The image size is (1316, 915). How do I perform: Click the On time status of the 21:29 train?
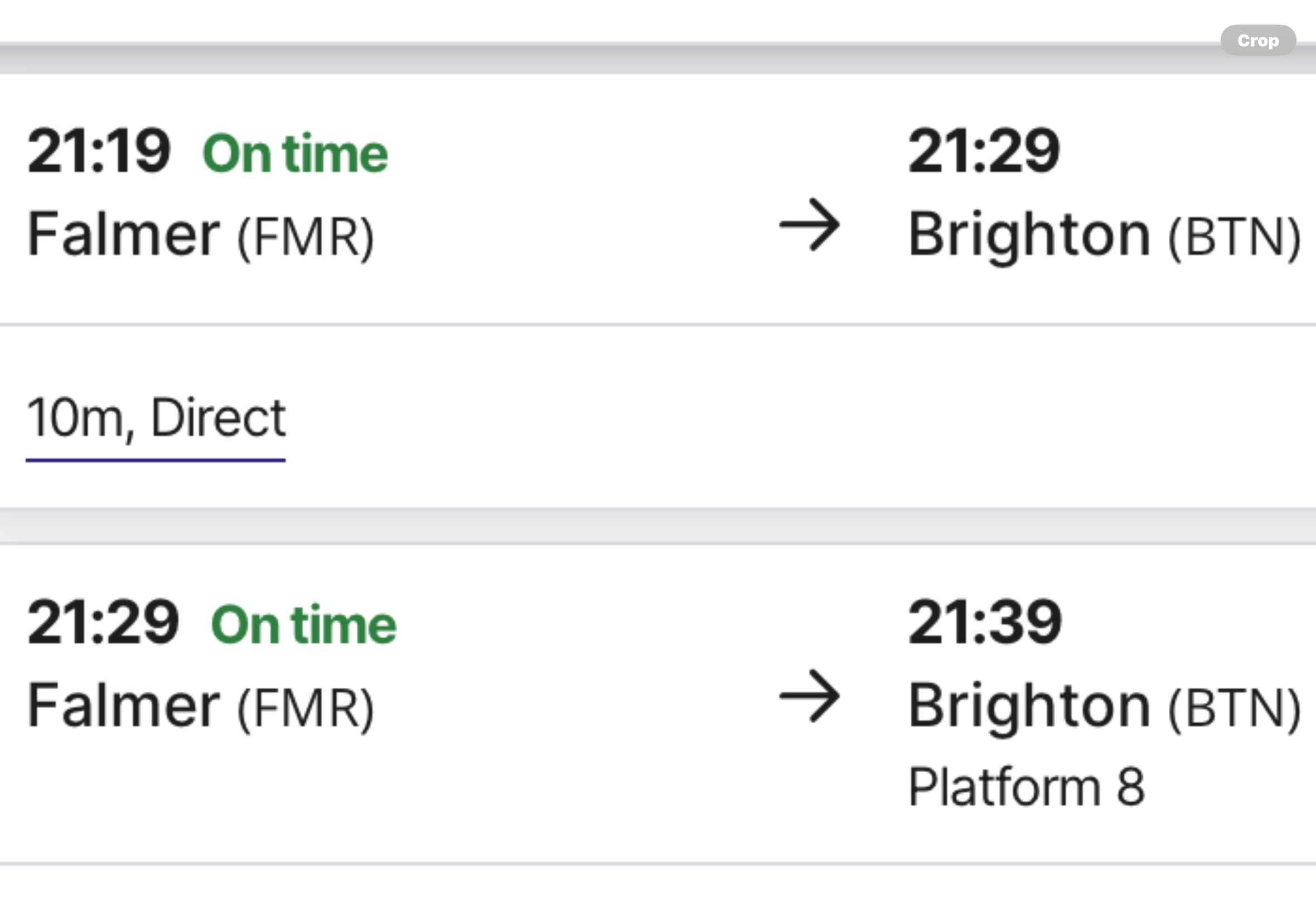coord(304,624)
